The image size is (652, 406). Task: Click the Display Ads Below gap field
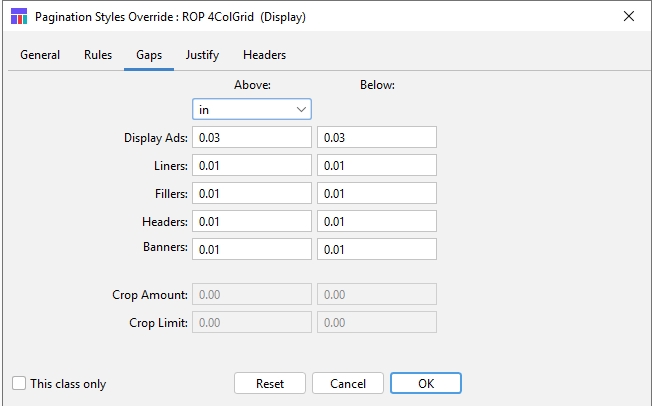tap(376, 138)
